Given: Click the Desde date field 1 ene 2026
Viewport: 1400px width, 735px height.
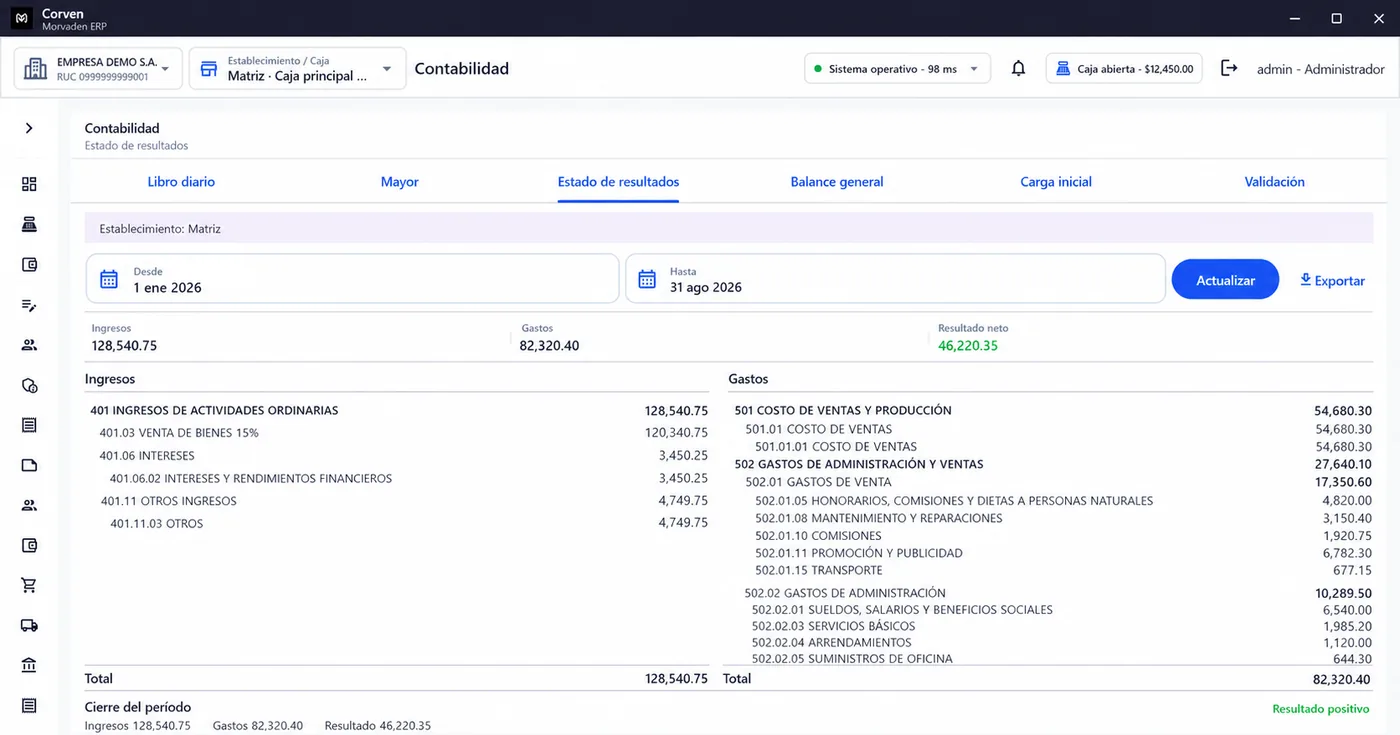Looking at the screenshot, I should pos(352,279).
